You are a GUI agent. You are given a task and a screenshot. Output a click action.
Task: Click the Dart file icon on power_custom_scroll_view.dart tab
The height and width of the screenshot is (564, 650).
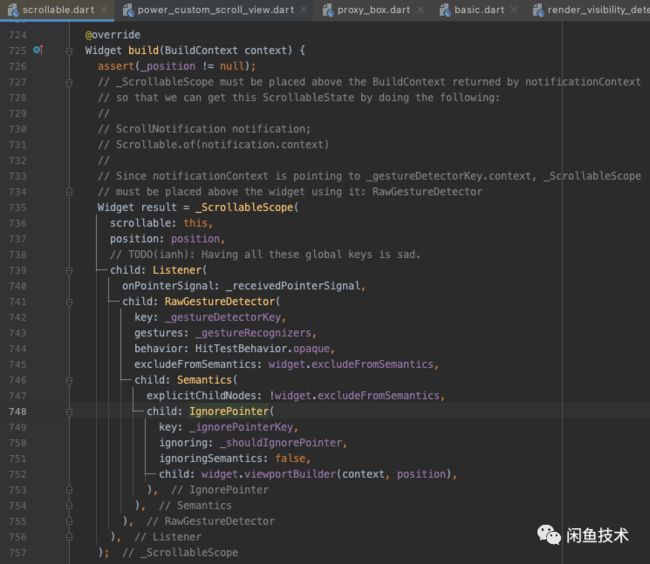tap(128, 10)
